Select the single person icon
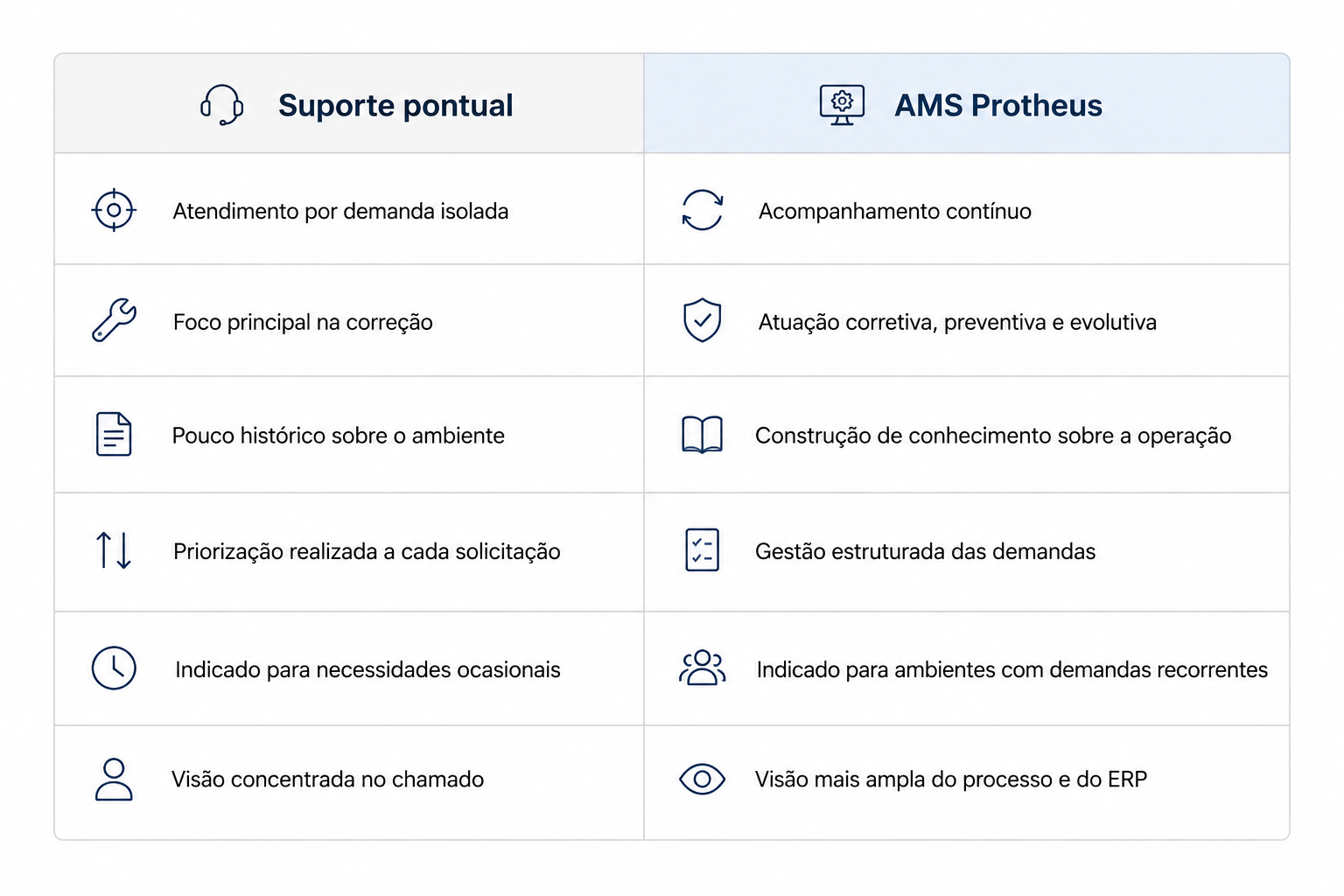 tap(114, 779)
